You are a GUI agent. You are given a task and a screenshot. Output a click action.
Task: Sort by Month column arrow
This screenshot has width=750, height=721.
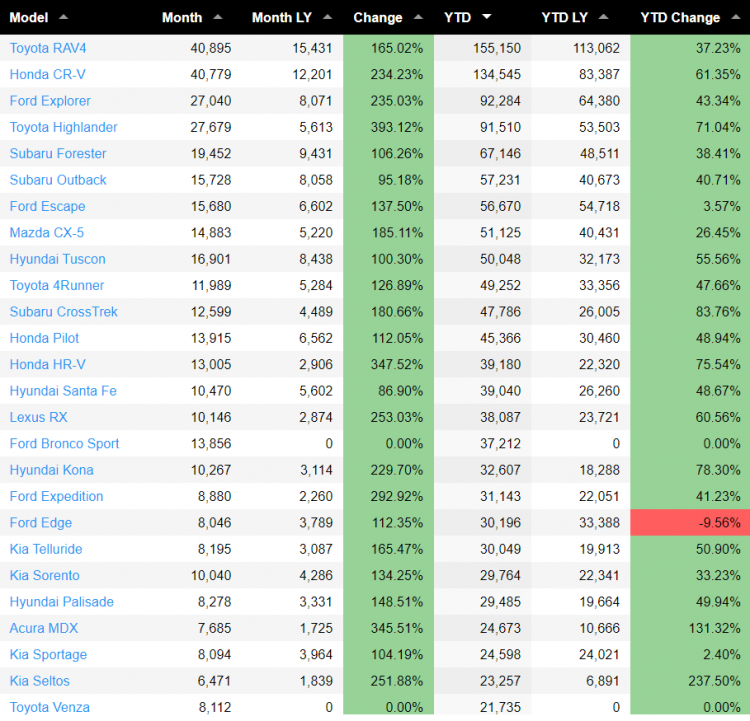[x=218, y=17]
